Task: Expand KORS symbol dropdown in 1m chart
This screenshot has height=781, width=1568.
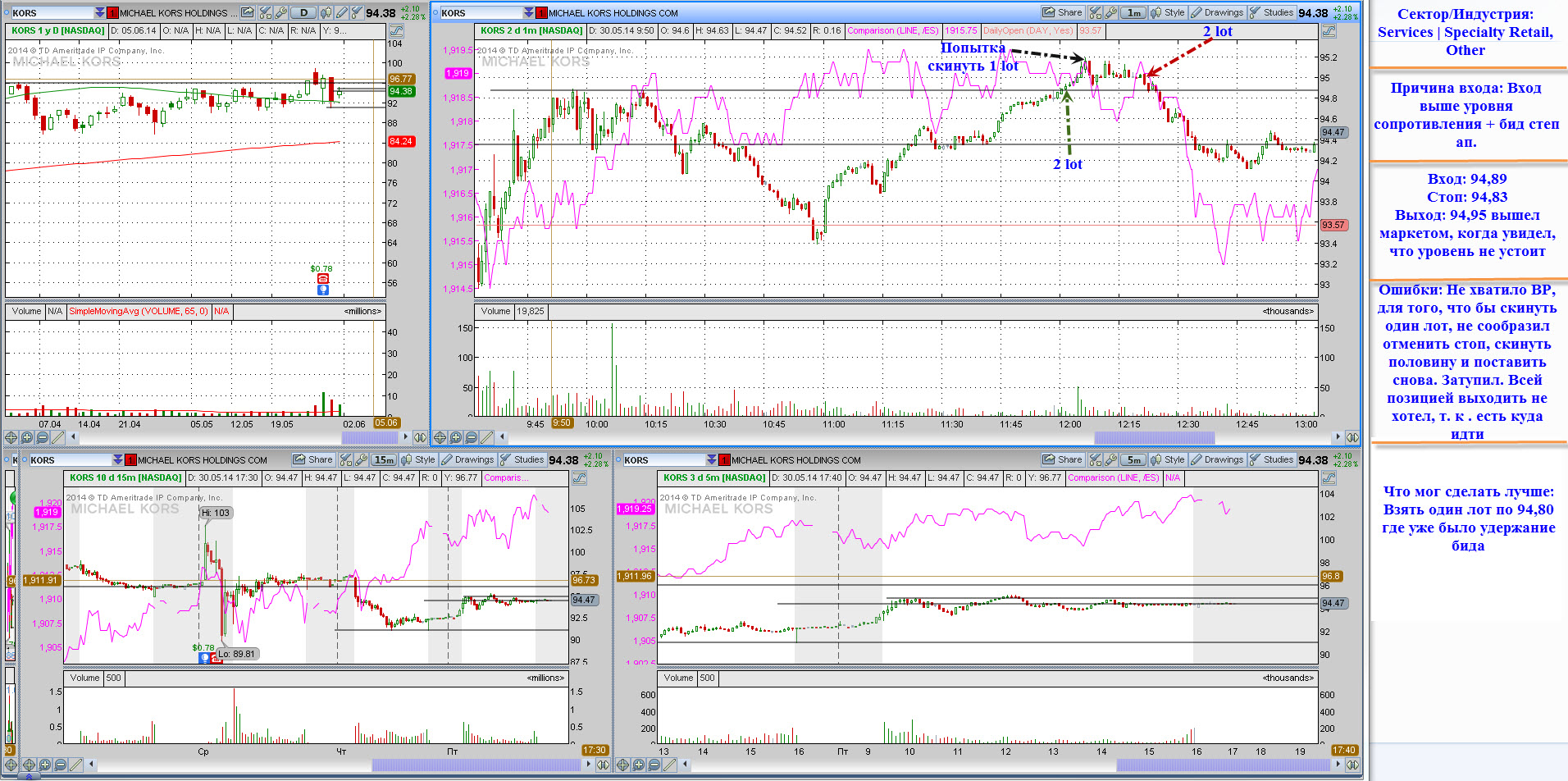Action: click(528, 12)
